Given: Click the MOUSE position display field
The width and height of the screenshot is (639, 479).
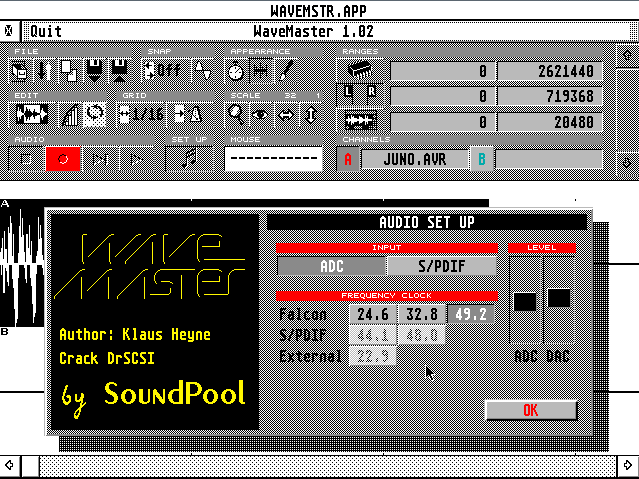Looking at the screenshot, I should (x=273, y=159).
